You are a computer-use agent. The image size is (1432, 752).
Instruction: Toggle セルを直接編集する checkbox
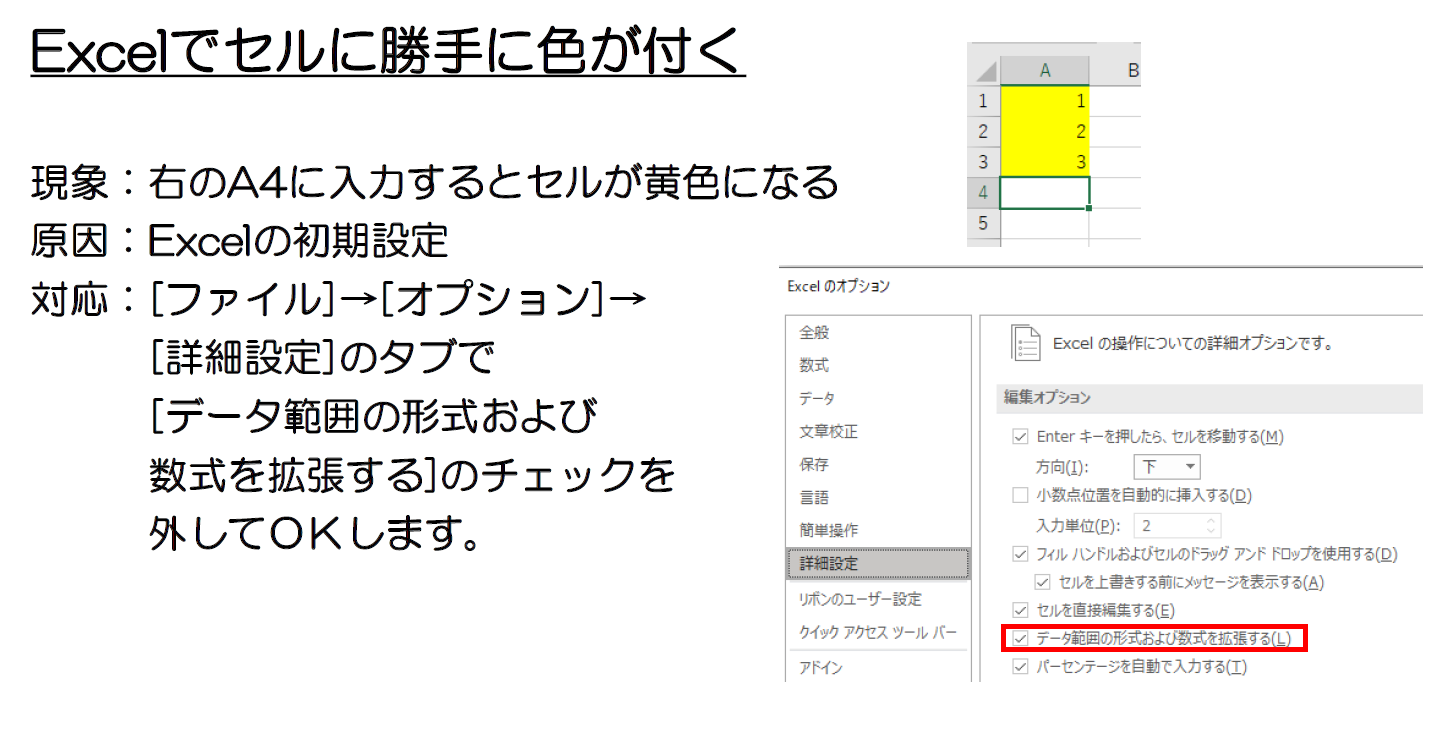pos(1020,610)
